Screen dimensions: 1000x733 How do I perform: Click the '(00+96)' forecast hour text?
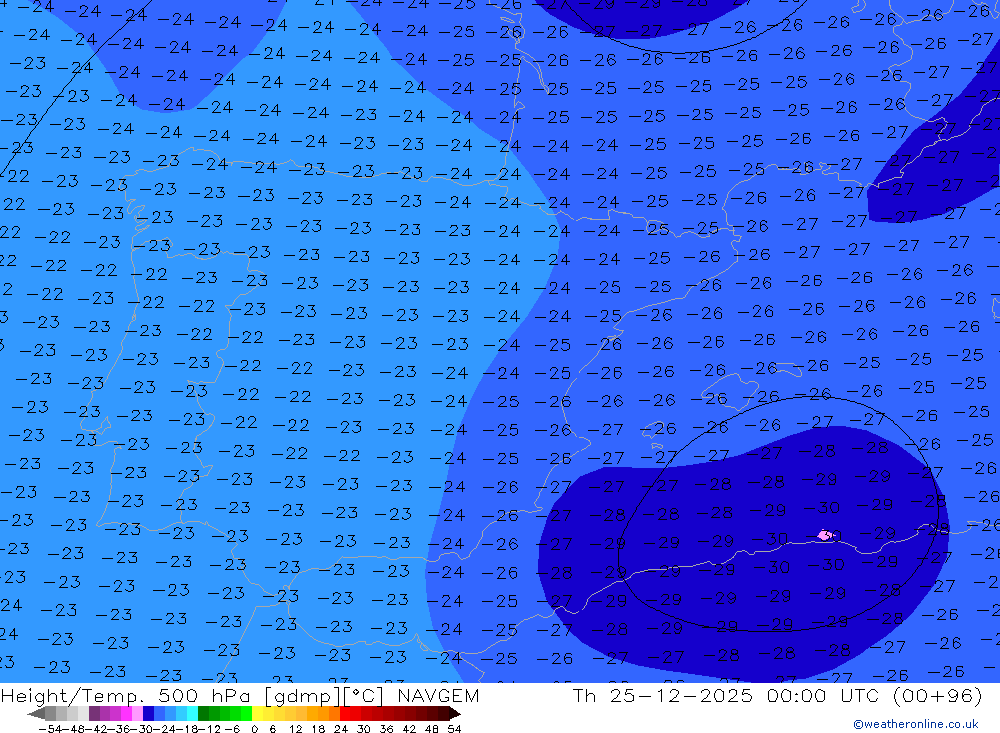coord(938,695)
